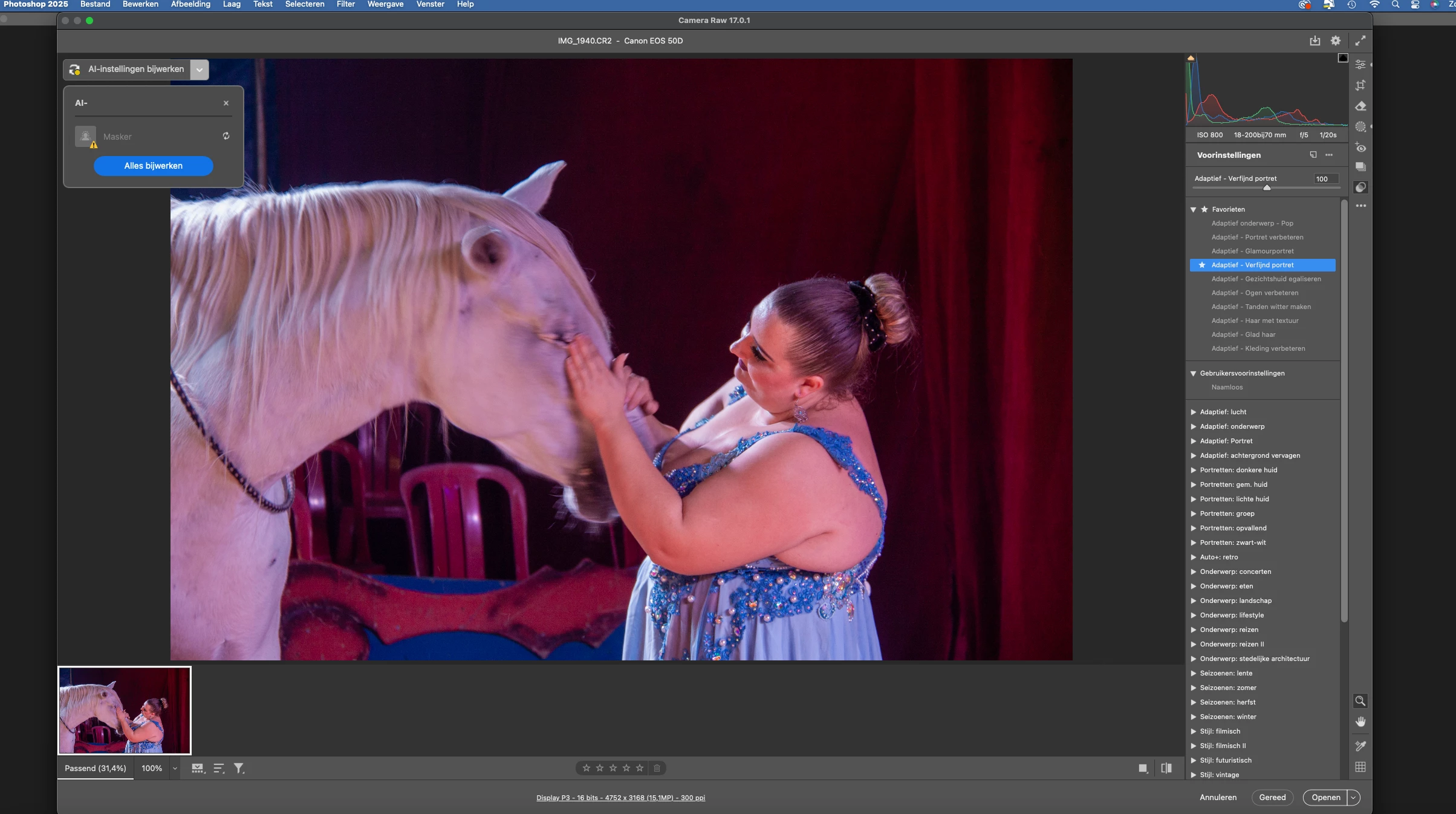Open the Masking tool

[1360, 127]
